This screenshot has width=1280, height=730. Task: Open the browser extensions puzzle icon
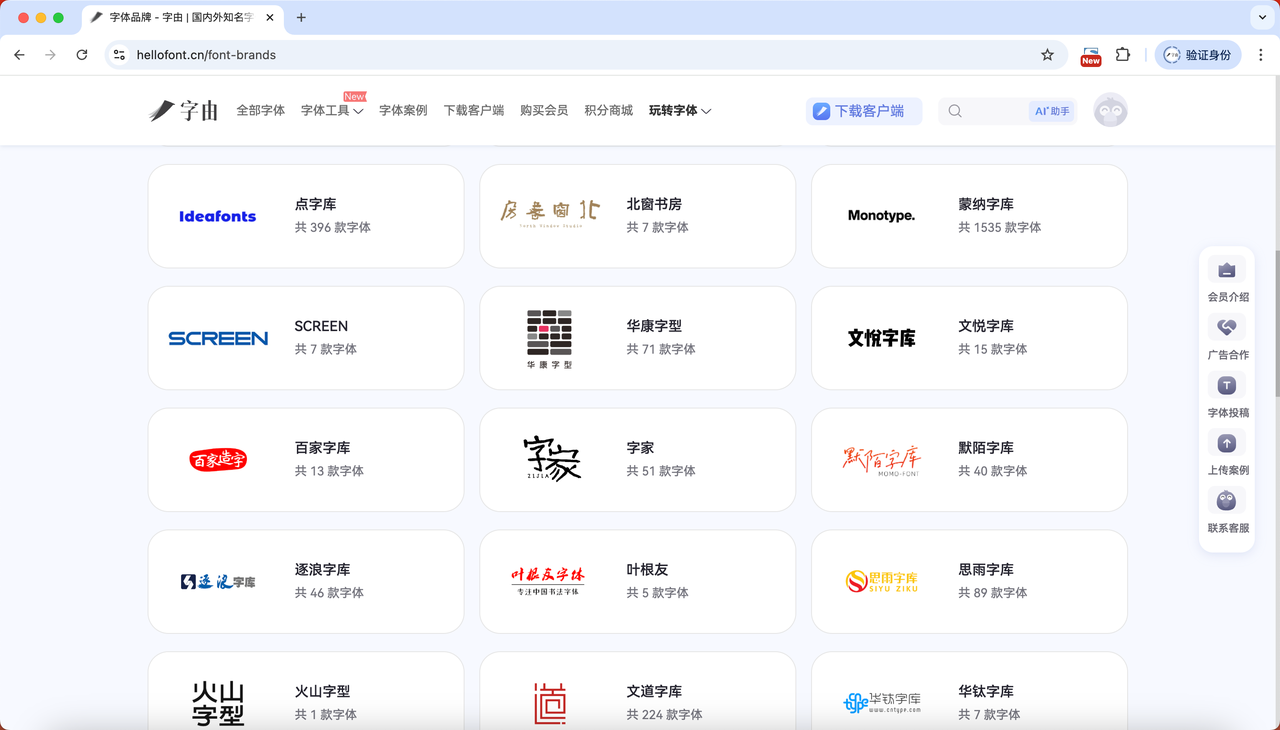[1123, 55]
